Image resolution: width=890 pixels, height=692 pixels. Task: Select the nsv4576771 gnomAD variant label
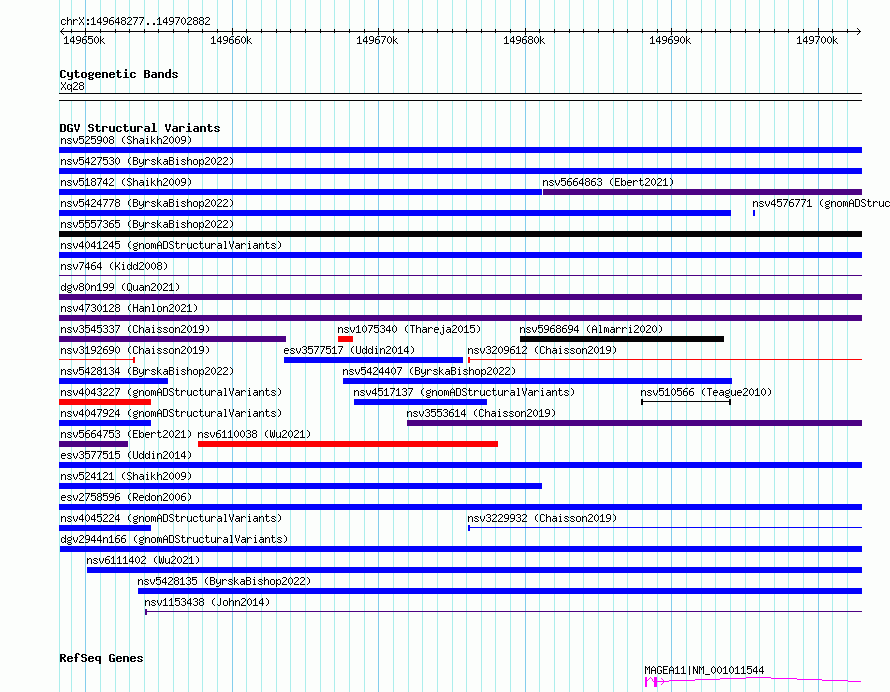(x=821, y=203)
